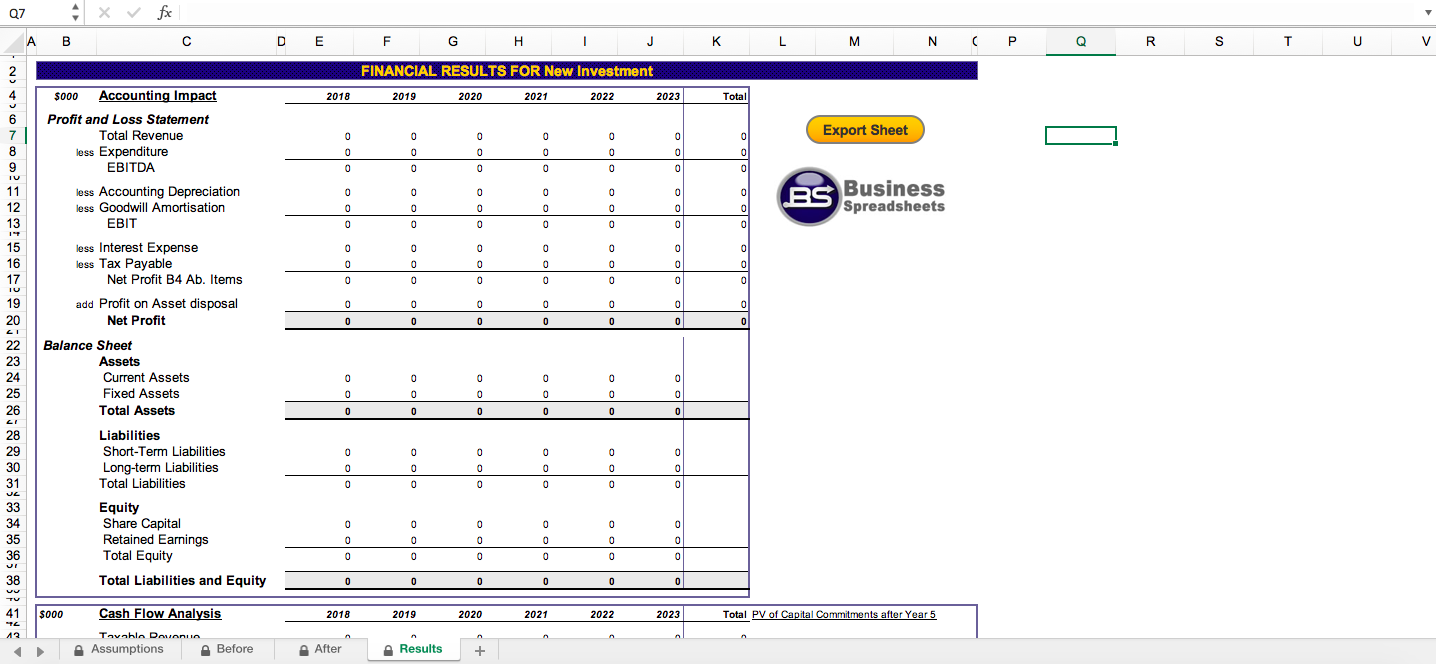Select column K header
Viewport: 1436px width, 664px height.
pyautogui.click(x=716, y=41)
